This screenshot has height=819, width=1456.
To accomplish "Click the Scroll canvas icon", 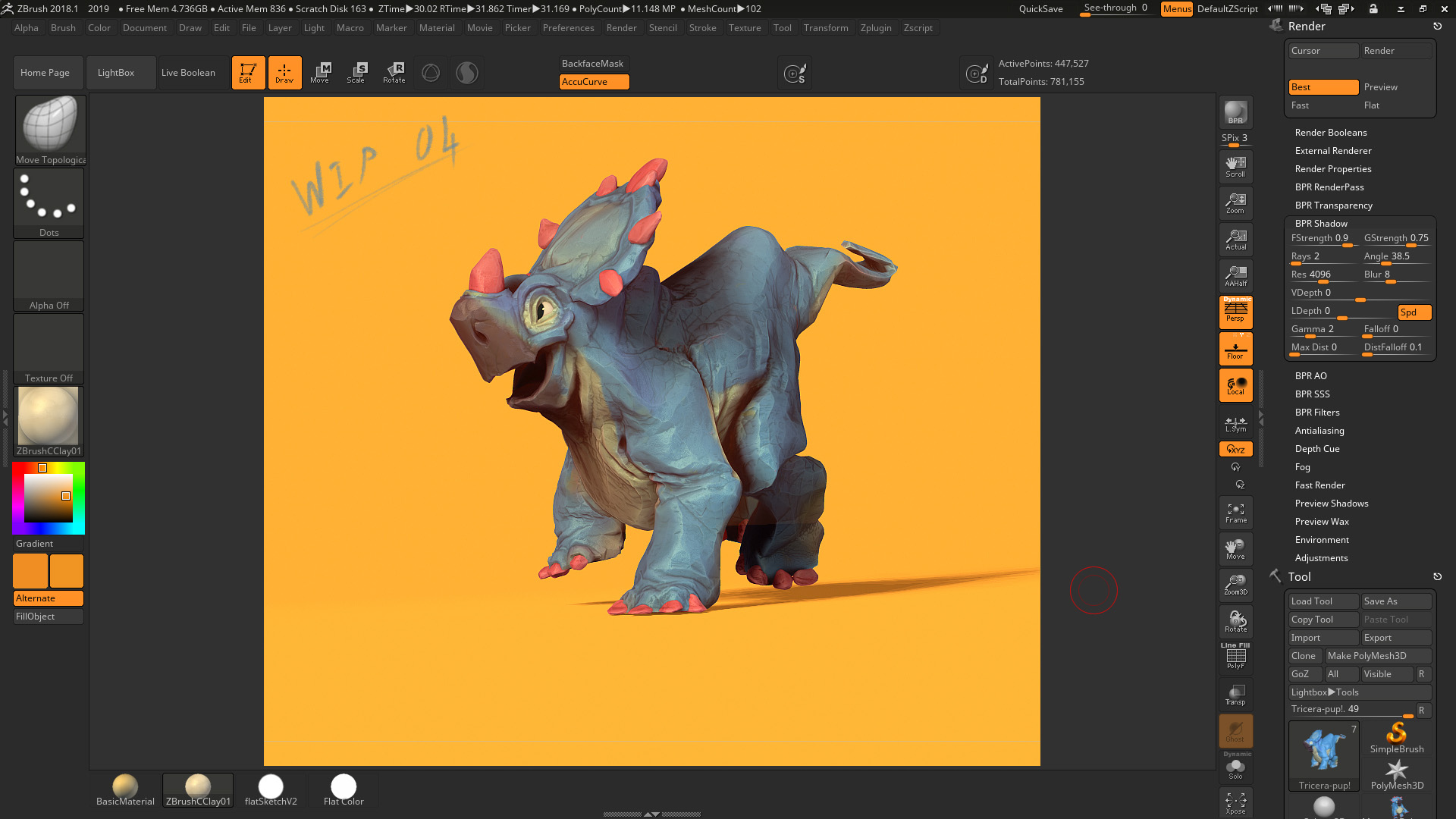I will coord(1235,167).
